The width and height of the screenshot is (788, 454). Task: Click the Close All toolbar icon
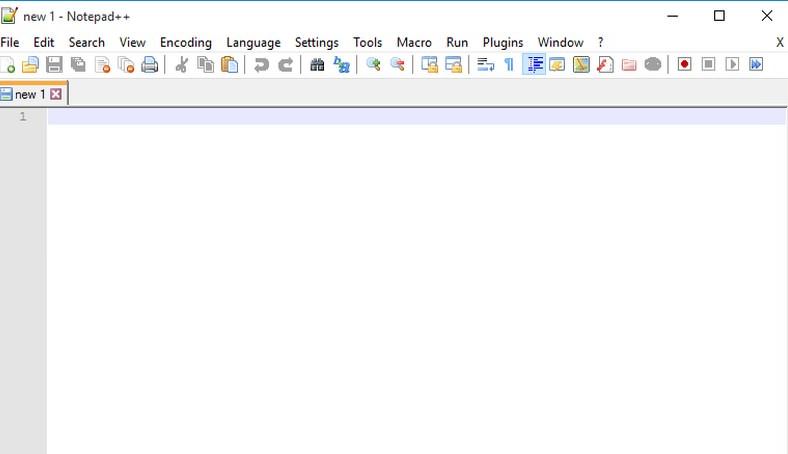coord(126,64)
